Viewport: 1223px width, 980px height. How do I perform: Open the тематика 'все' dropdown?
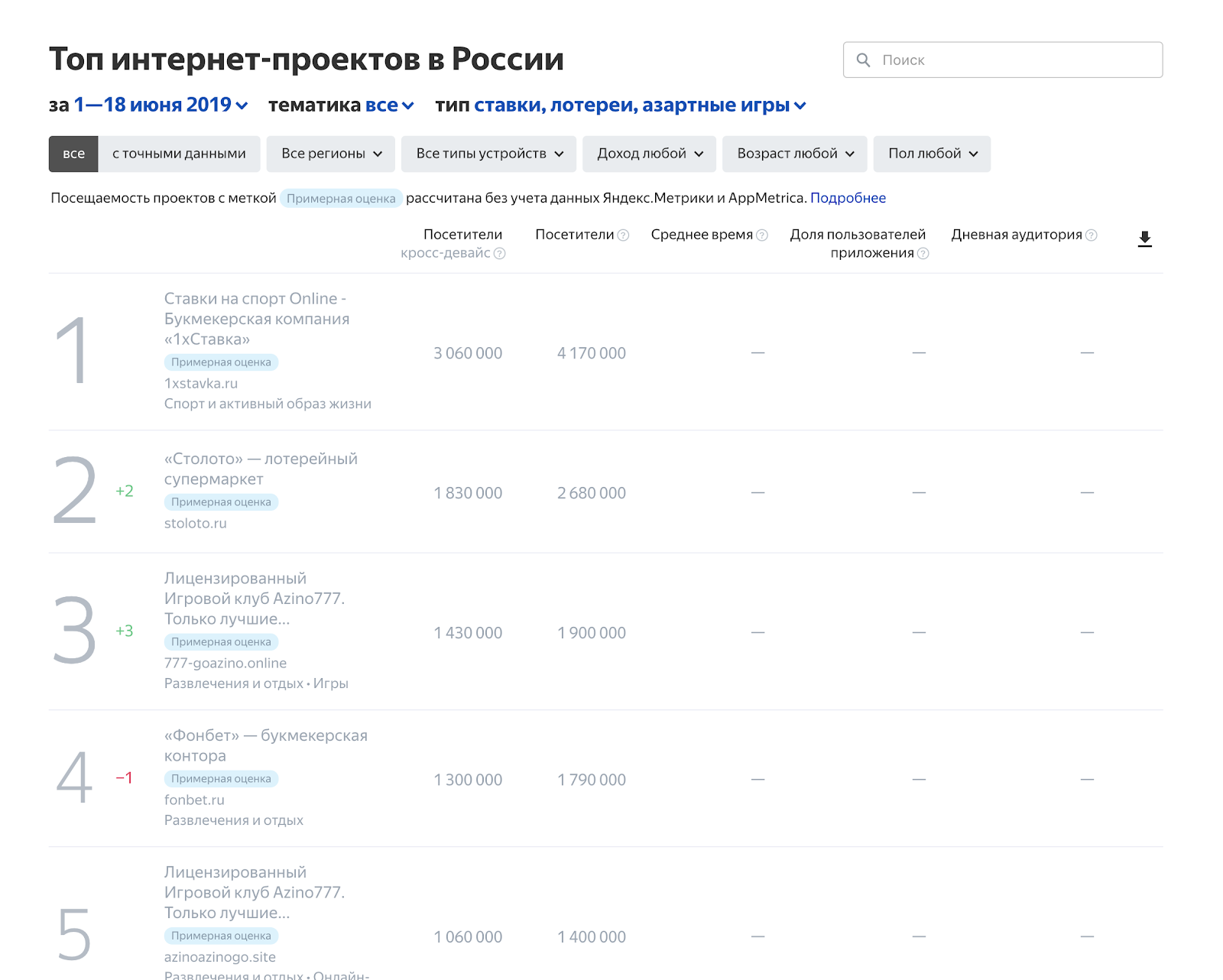point(390,105)
